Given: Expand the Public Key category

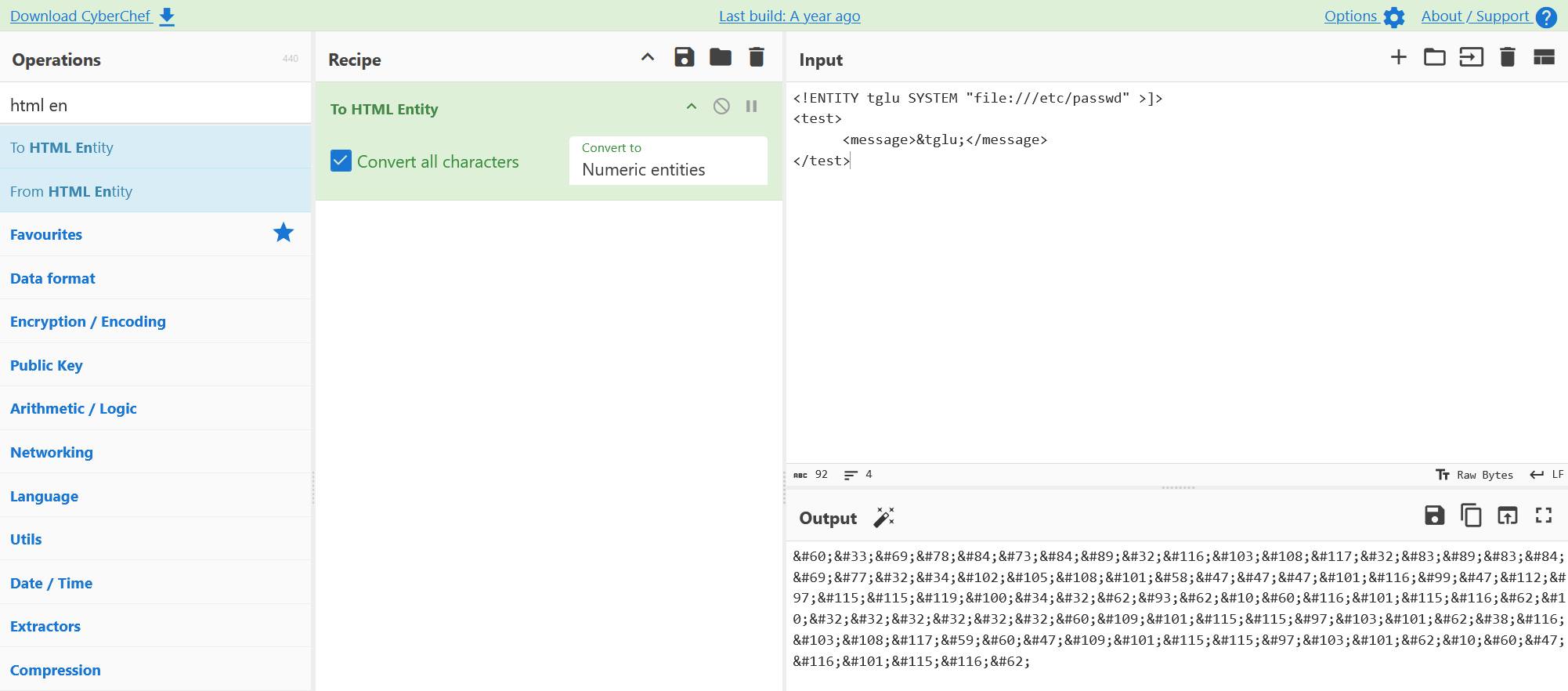Looking at the screenshot, I should click(156, 365).
